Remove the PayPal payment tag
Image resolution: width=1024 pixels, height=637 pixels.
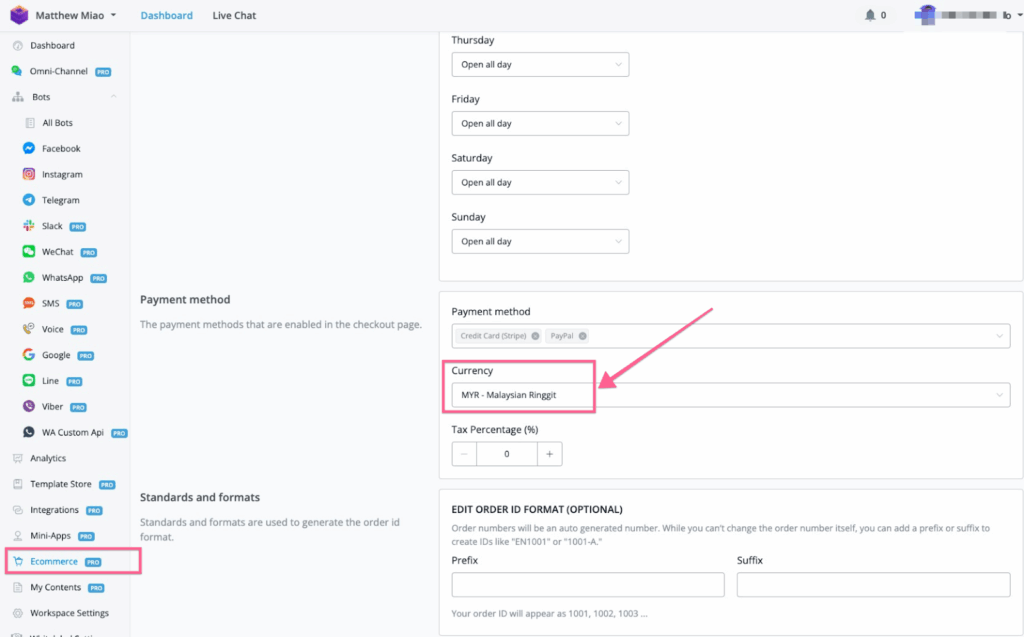pos(582,336)
